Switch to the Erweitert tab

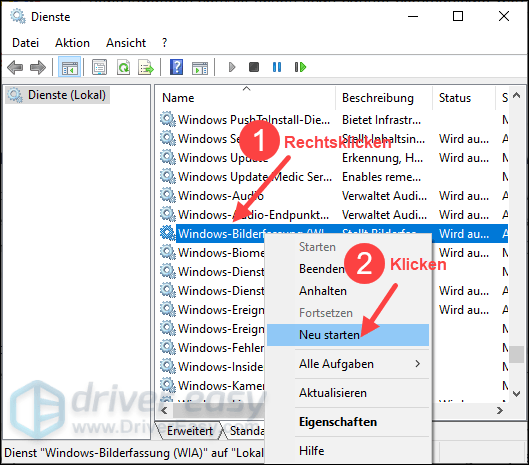point(190,431)
